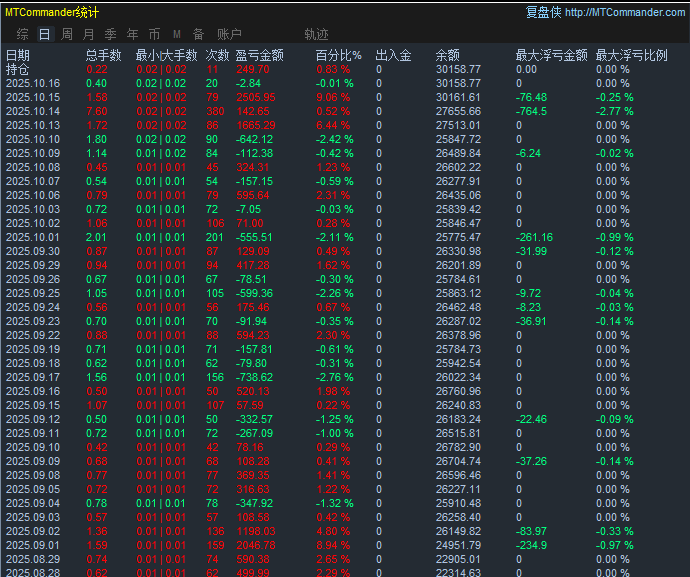Click the 日期 column header
Image resolution: width=690 pixels, height=577 pixels.
(x=18, y=55)
